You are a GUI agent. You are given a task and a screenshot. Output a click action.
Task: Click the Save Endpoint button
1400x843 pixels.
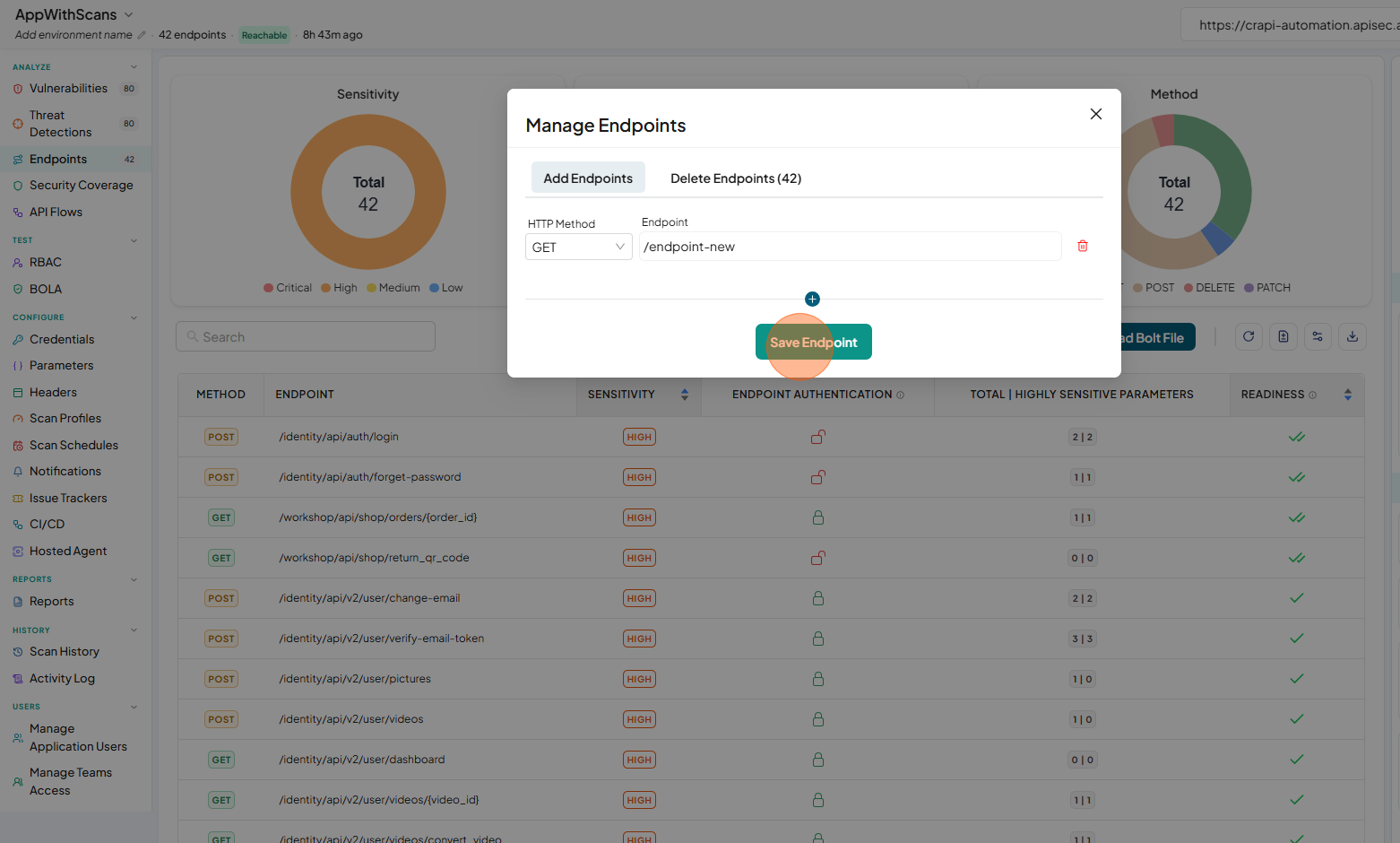[x=814, y=342]
